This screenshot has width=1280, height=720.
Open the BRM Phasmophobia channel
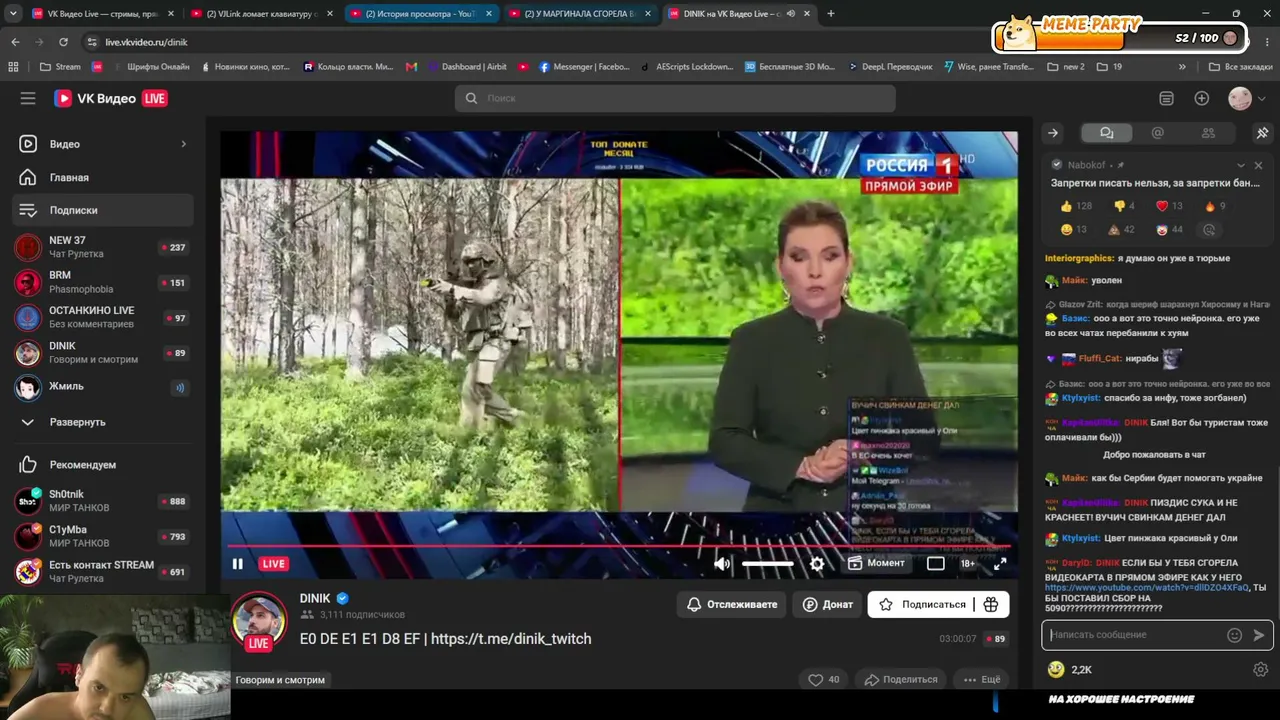pyautogui.click(x=103, y=282)
